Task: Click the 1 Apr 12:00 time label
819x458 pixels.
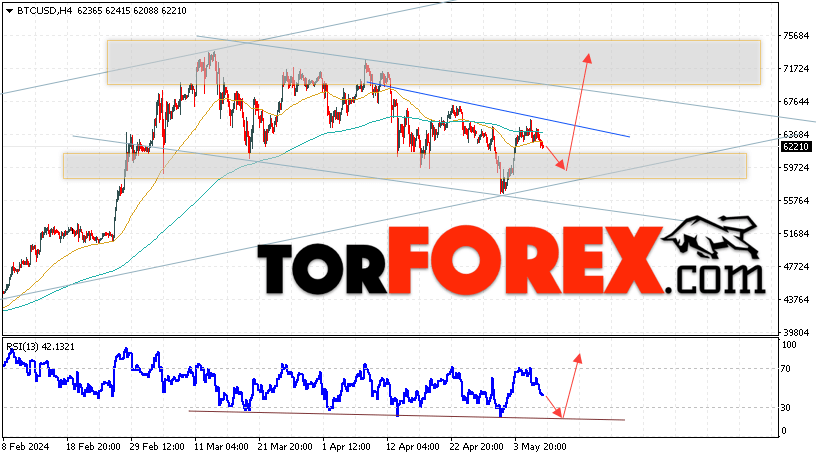Action: (347, 447)
